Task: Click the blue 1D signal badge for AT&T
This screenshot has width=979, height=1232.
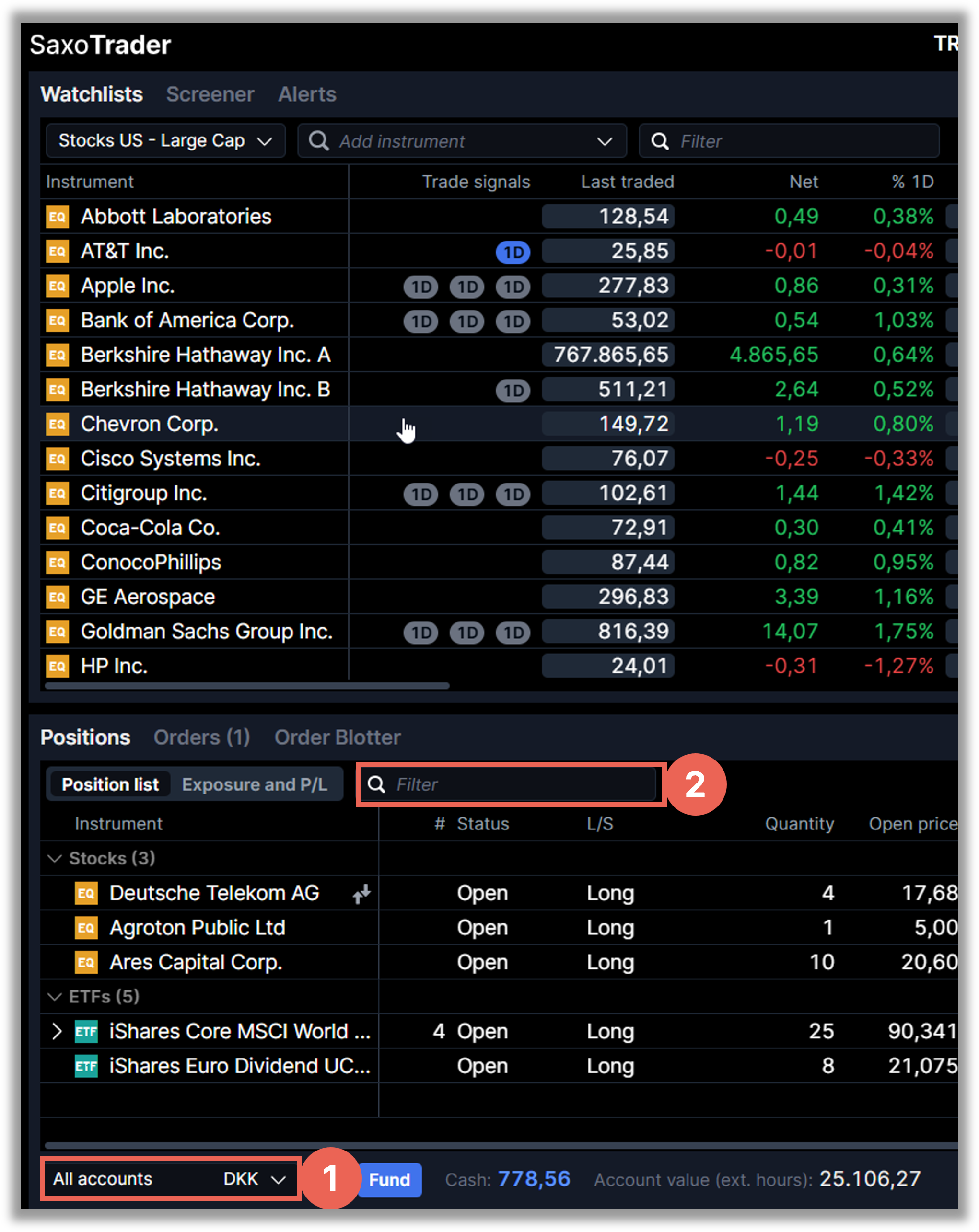Action: click(513, 252)
